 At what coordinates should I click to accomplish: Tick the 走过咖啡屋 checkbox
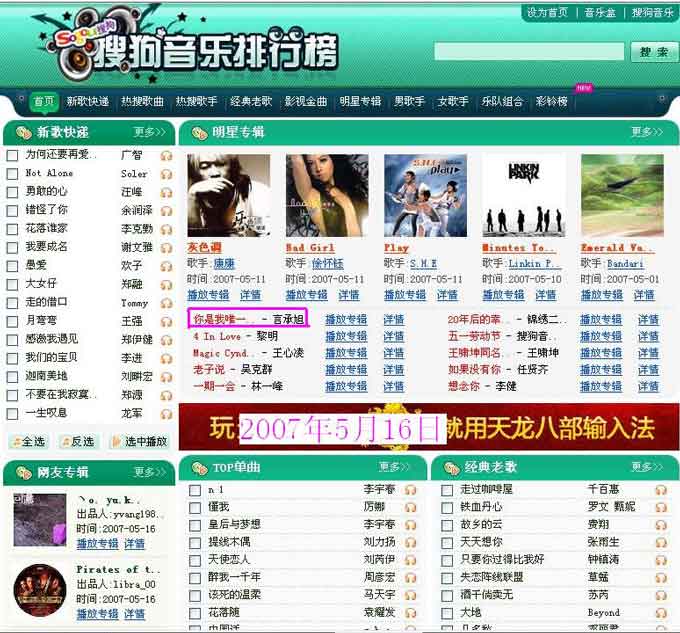447,490
